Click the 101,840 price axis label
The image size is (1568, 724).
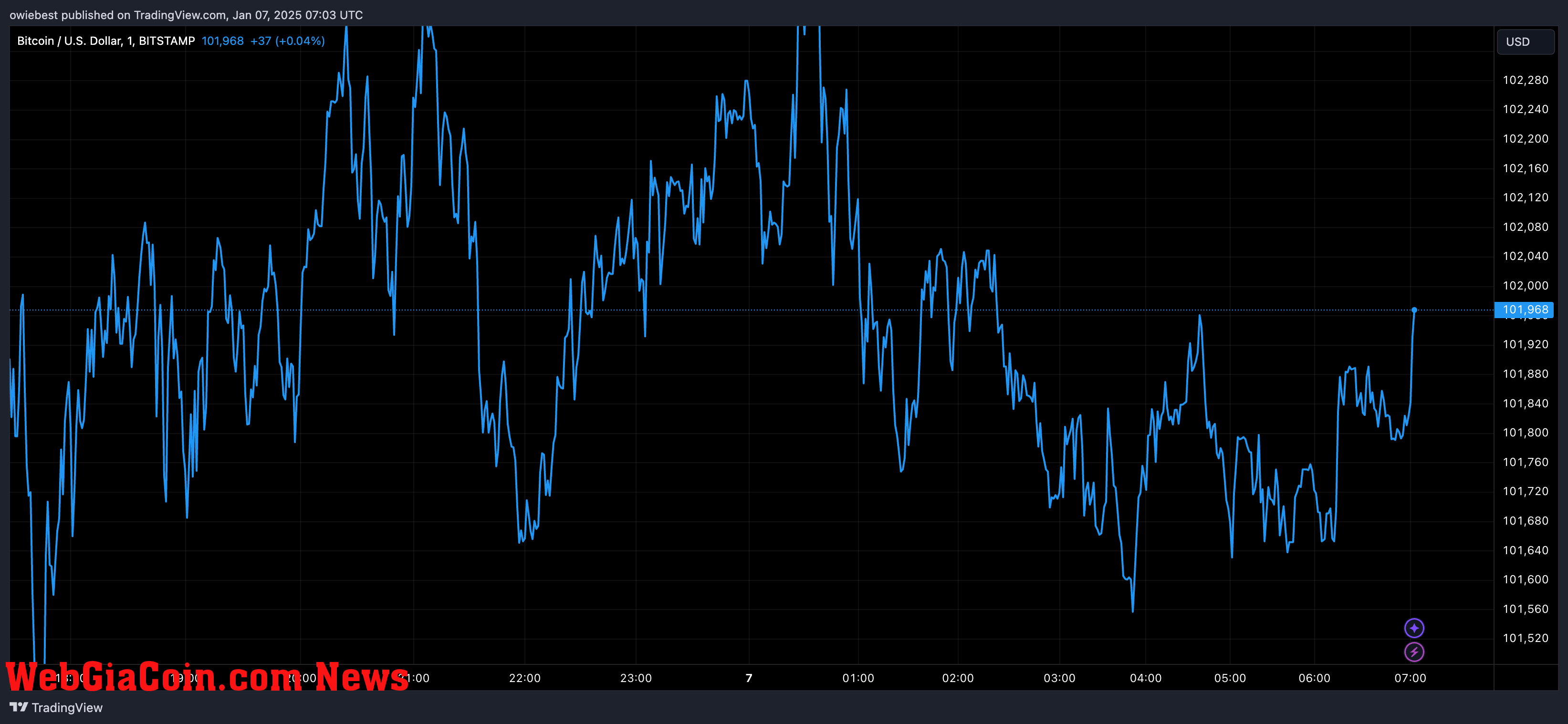(1526, 403)
